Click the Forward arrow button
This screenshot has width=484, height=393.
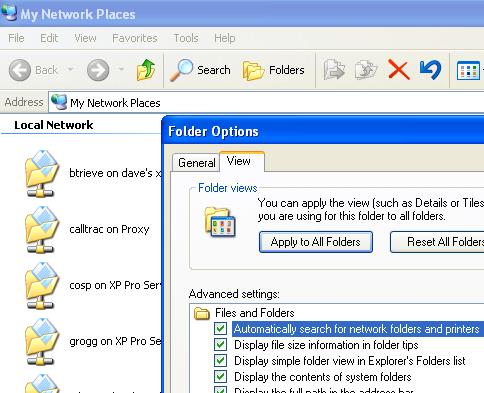click(98, 70)
